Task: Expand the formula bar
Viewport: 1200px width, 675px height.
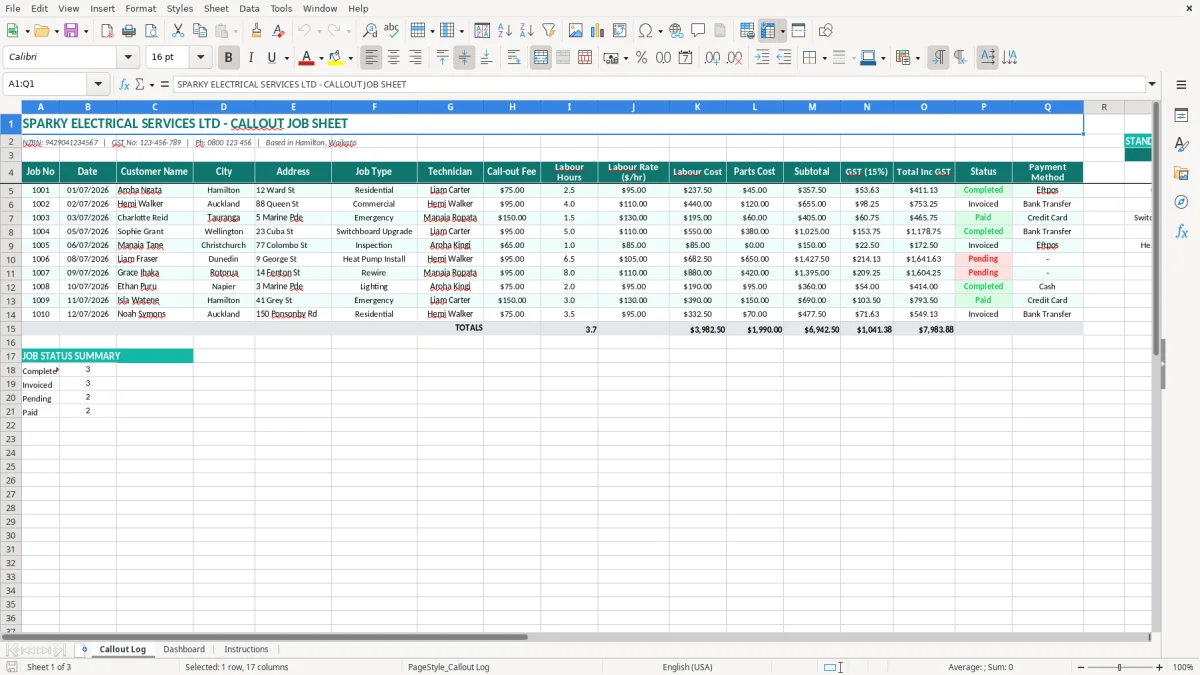Action: click(x=1152, y=84)
